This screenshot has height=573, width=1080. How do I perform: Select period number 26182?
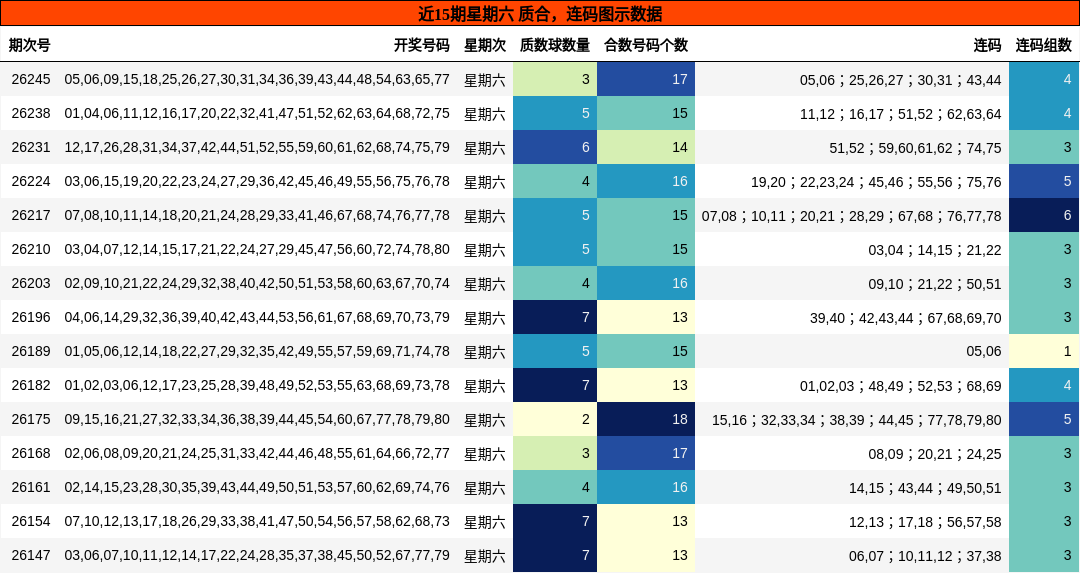click(x=31, y=385)
